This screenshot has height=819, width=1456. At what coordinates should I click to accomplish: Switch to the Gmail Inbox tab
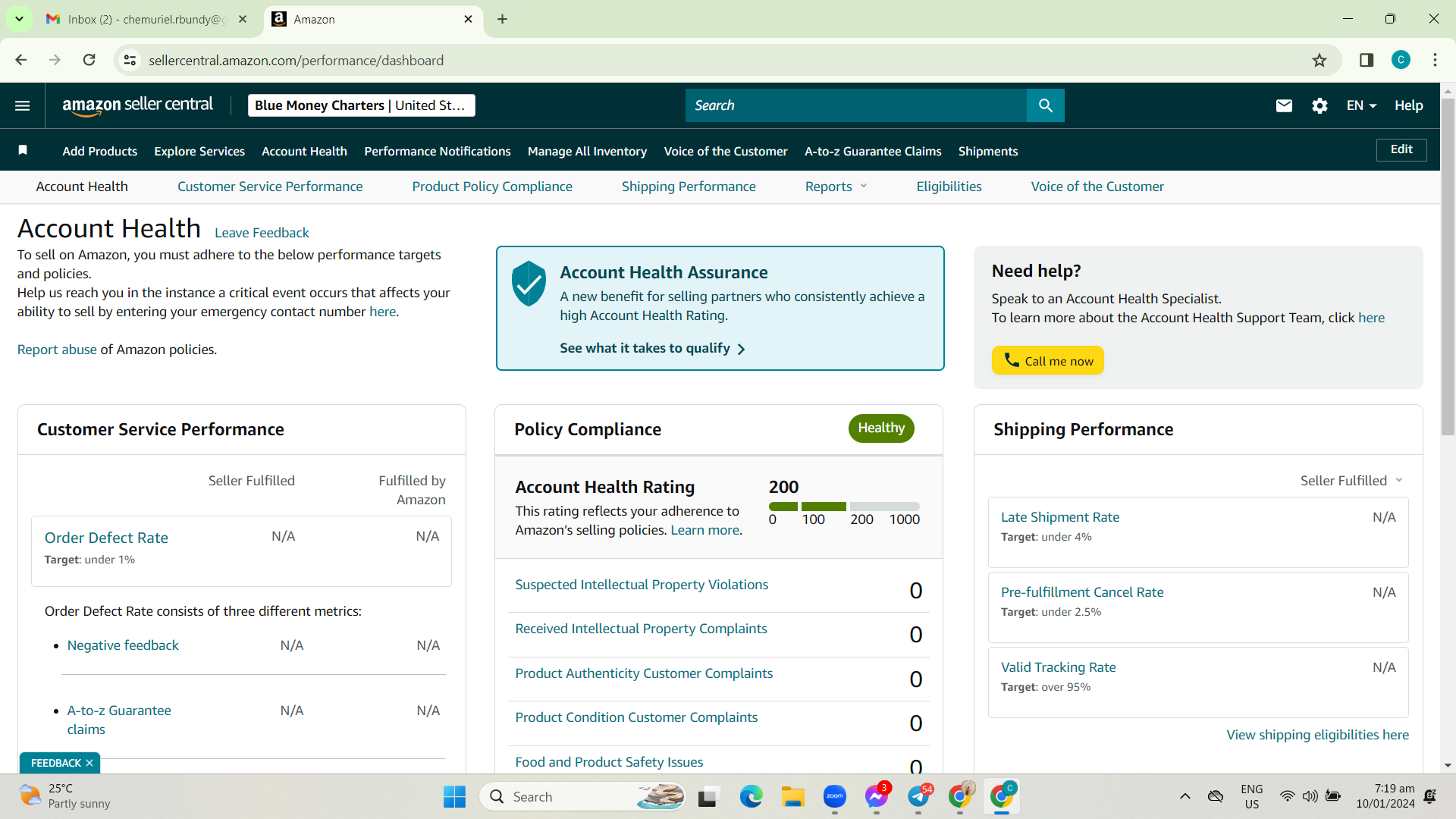click(146, 19)
